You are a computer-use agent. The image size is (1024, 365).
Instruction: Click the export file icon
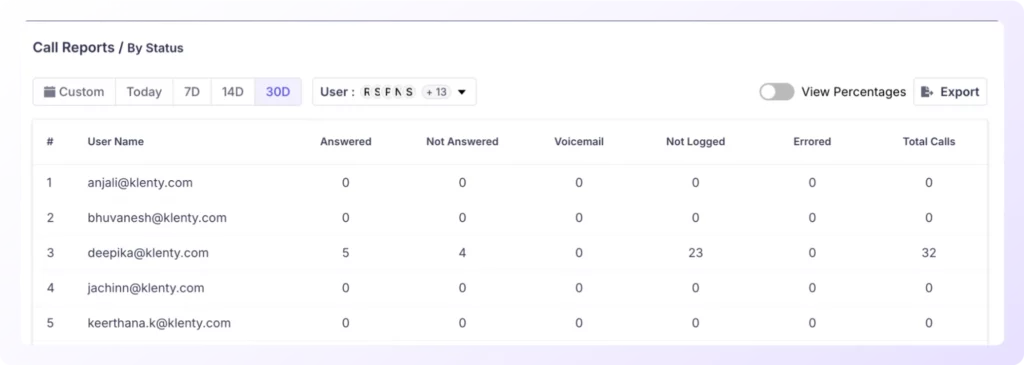click(927, 92)
